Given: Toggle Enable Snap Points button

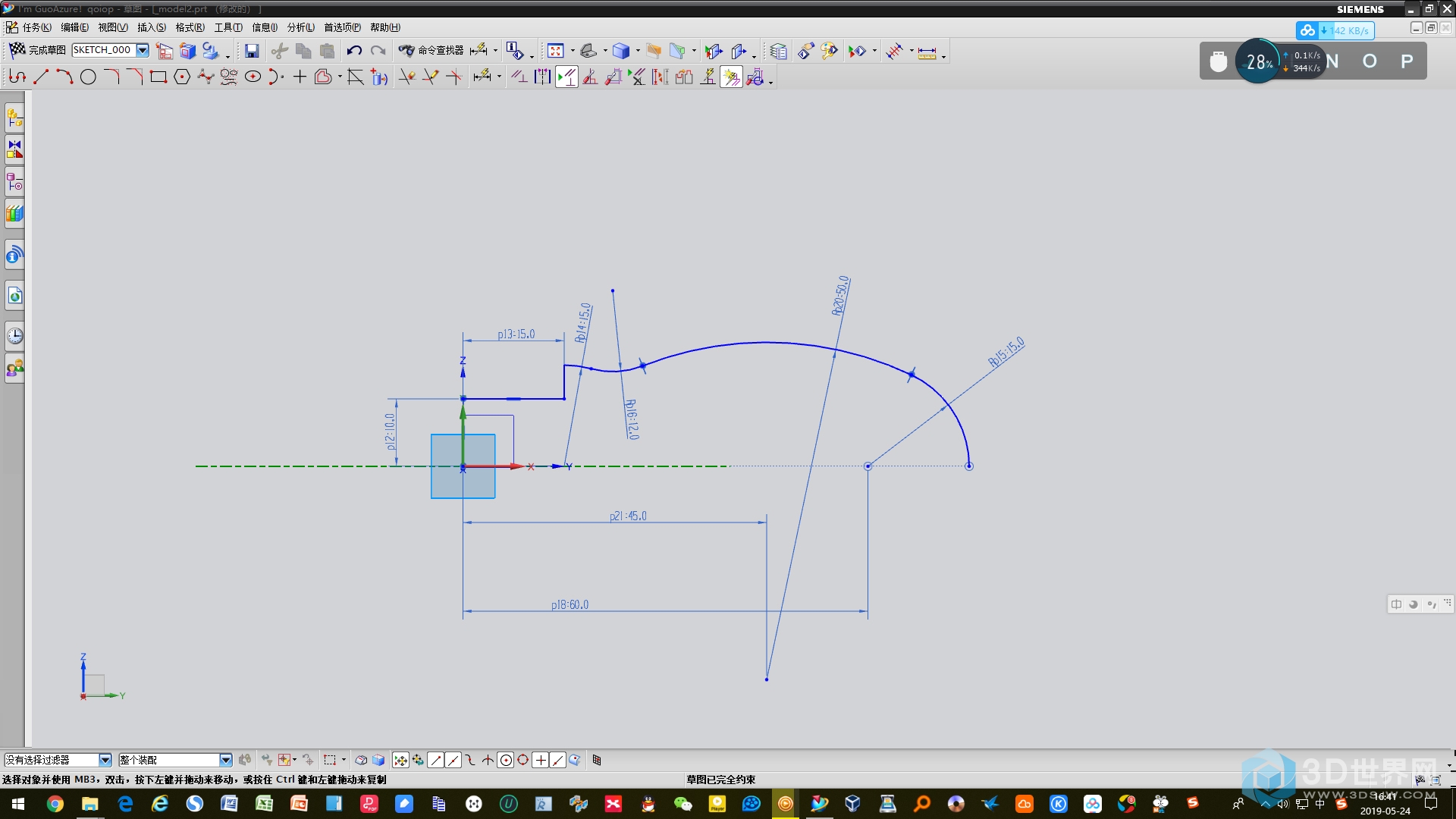Looking at the screenshot, I should pyautogui.click(x=400, y=760).
